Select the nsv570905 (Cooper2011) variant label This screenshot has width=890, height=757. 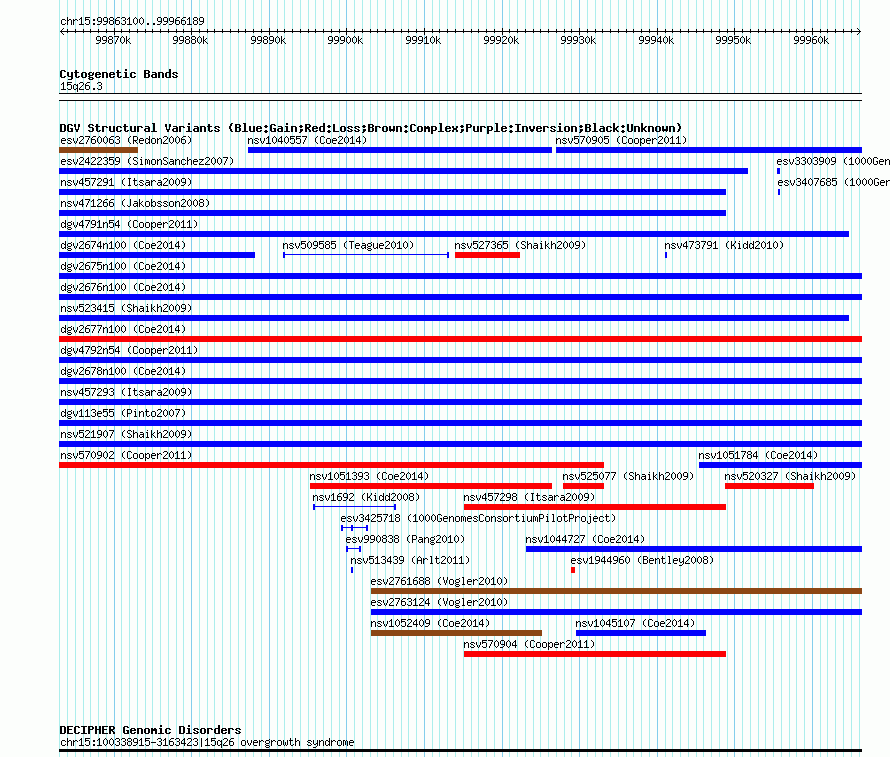click(621, 140)
